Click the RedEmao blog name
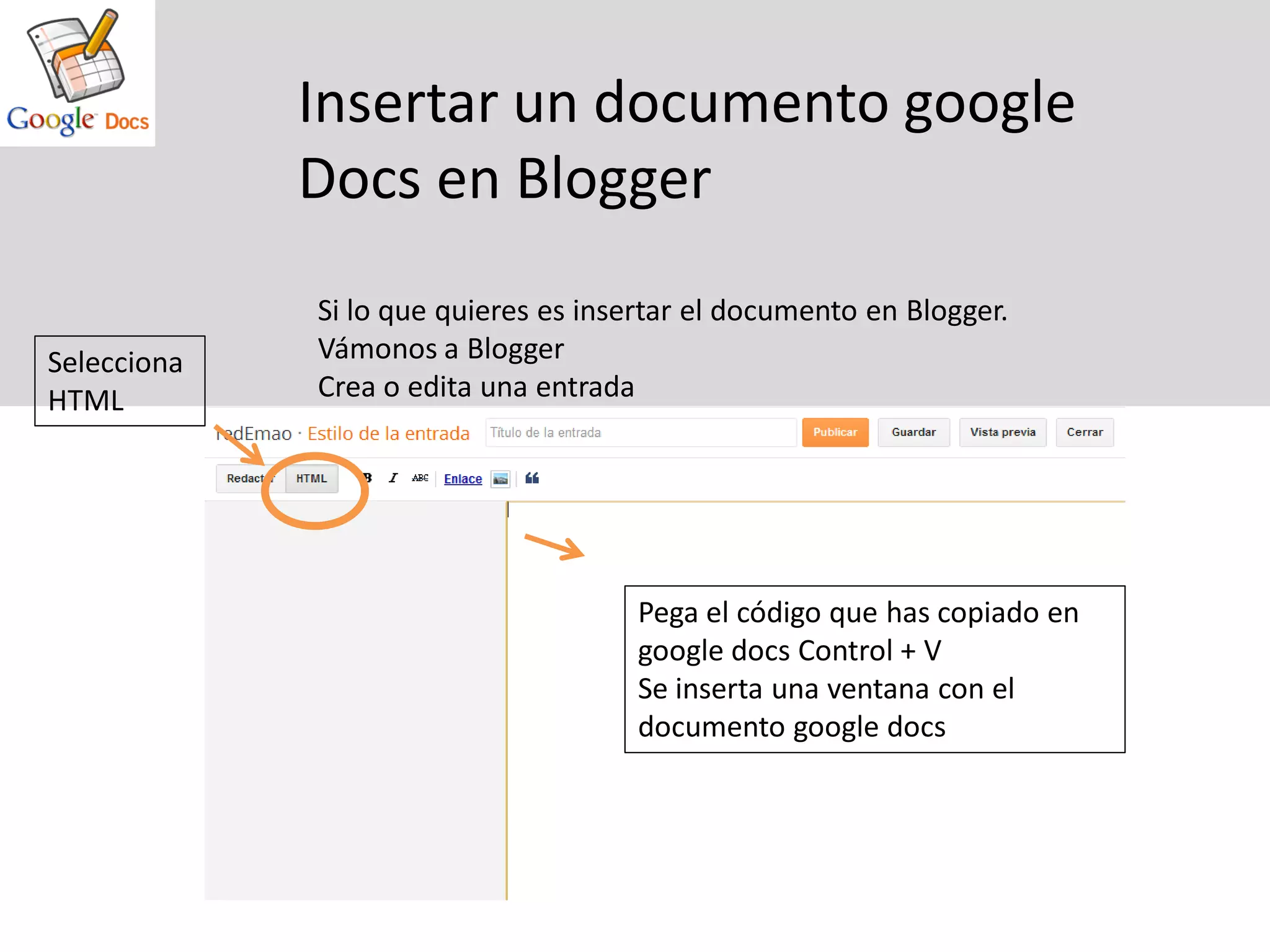The width and height of the screenshot is (1270, 952). (254, 433)
